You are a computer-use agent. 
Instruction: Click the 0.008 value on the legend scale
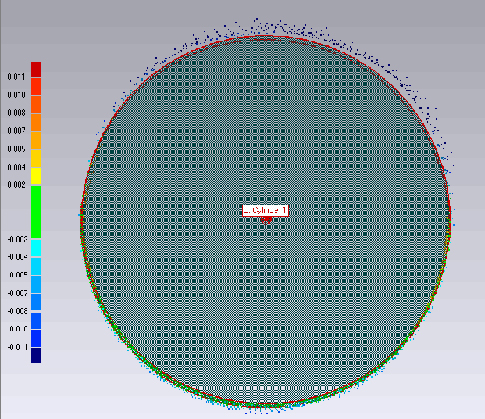[x=17, y=113]
